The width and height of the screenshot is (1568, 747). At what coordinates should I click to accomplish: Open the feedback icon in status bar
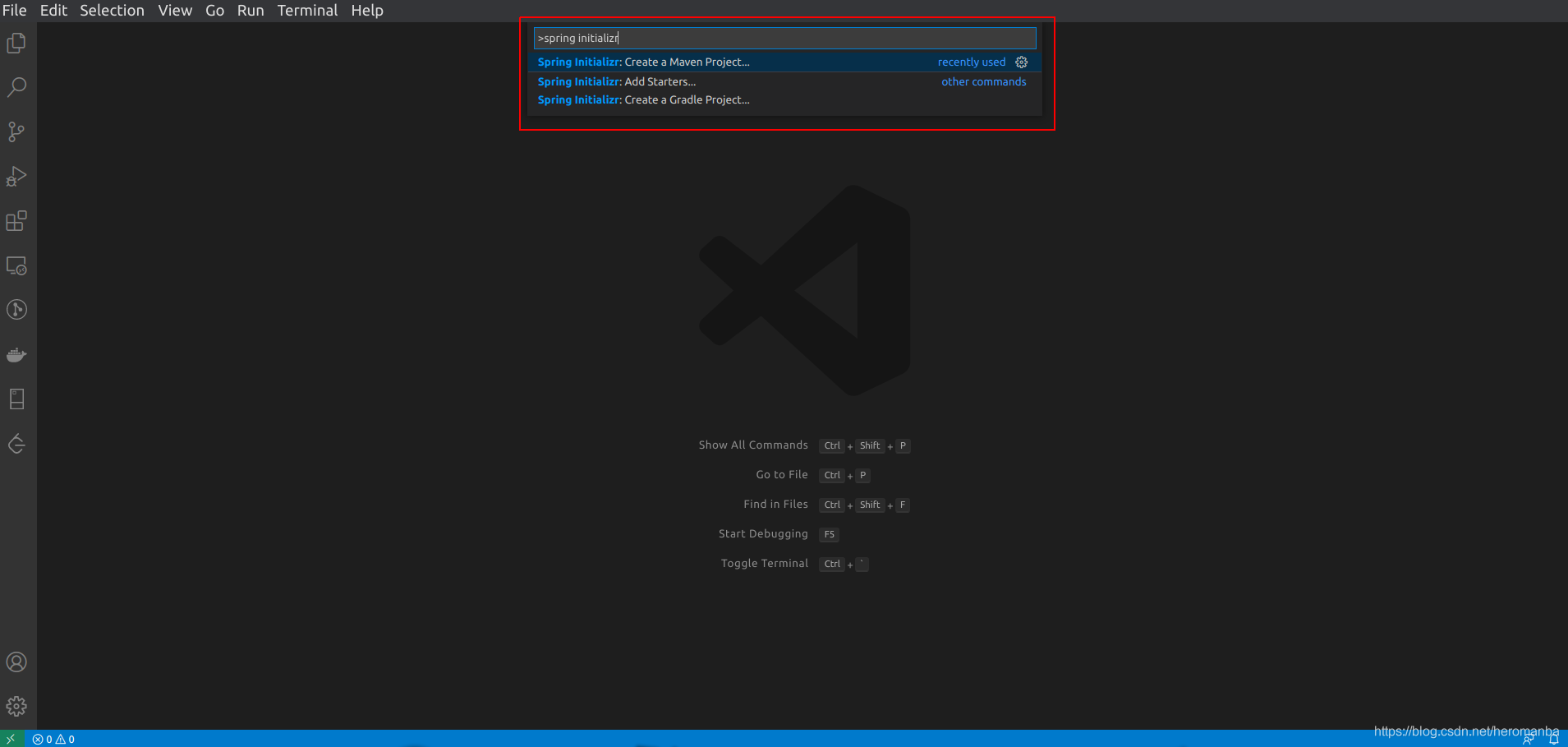pos(1529,740)
